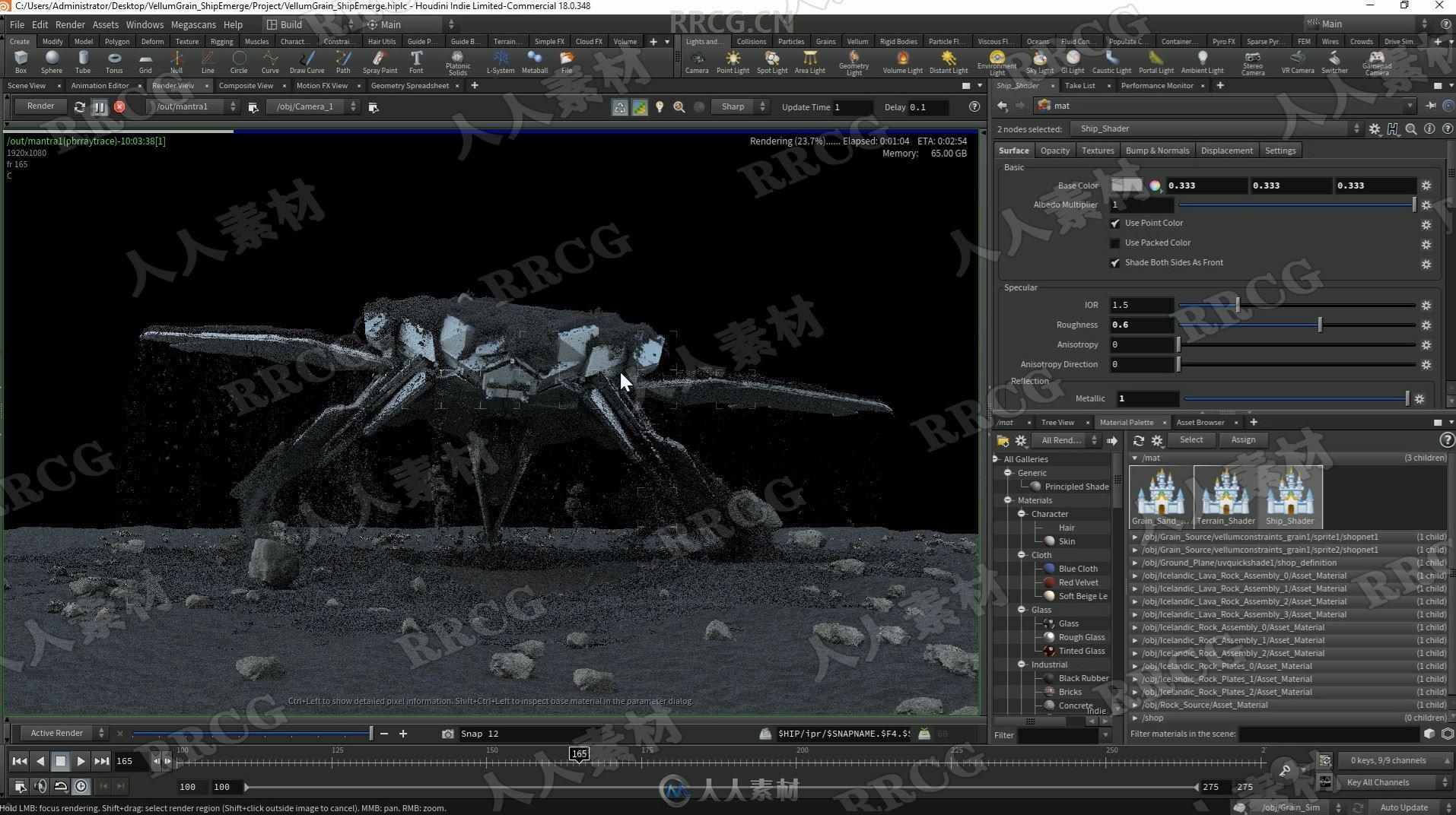Click the Update Time input field
This screenshot has height=815, width=1456.
(x=851, y=107)
